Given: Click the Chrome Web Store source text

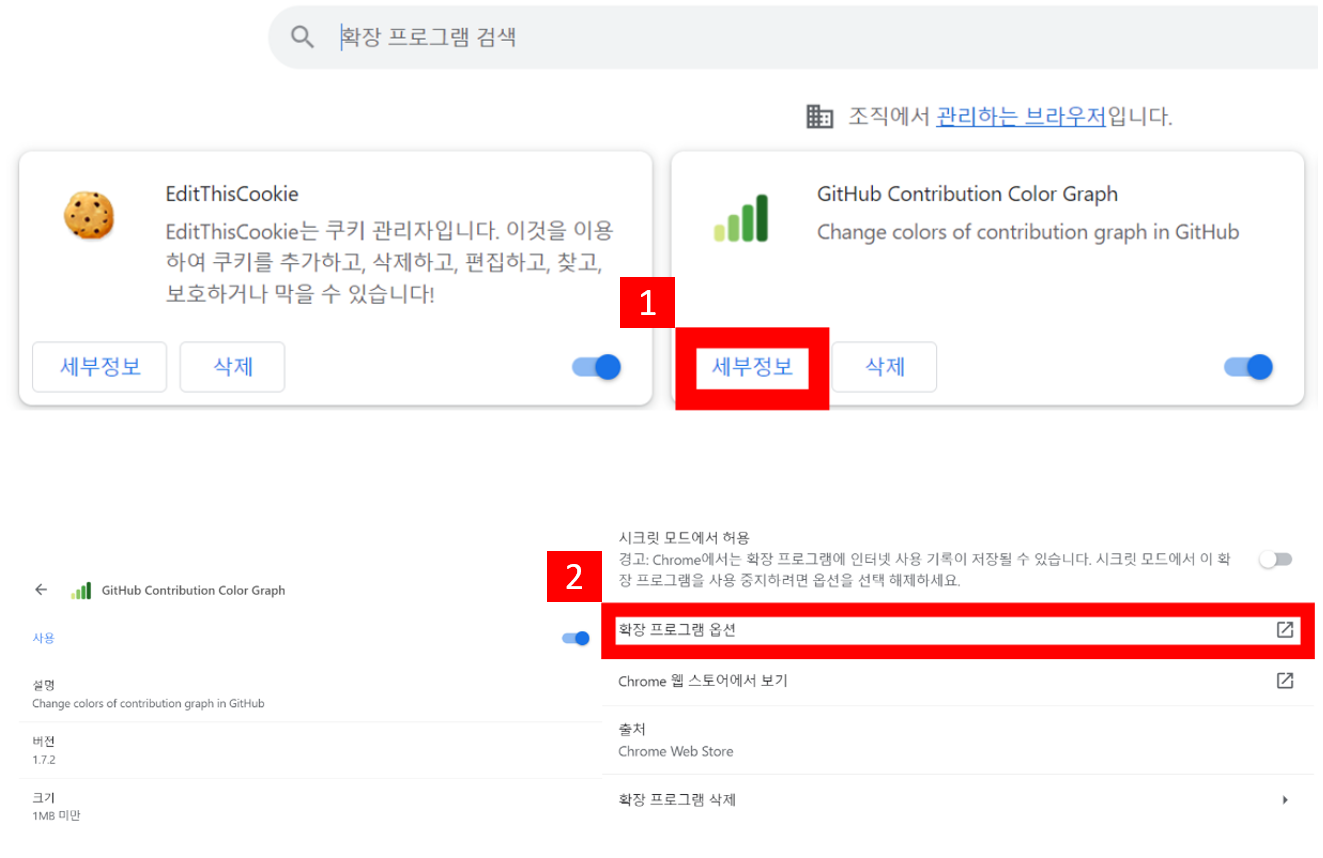Looking at the screenshot, I should [x=676, y=751].
